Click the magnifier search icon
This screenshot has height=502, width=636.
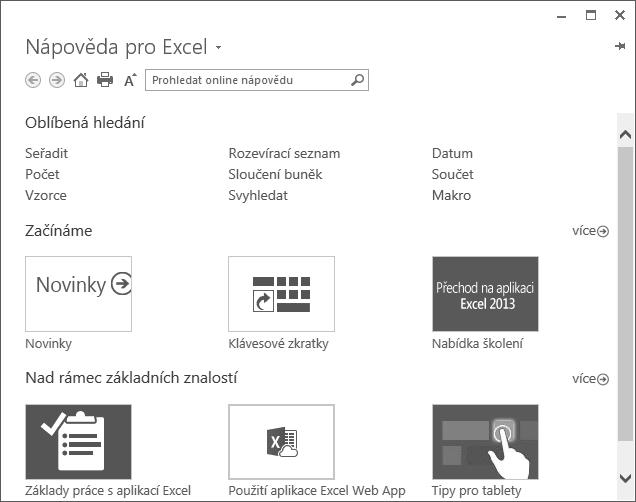pyautogui.click(x=357, y=80)
